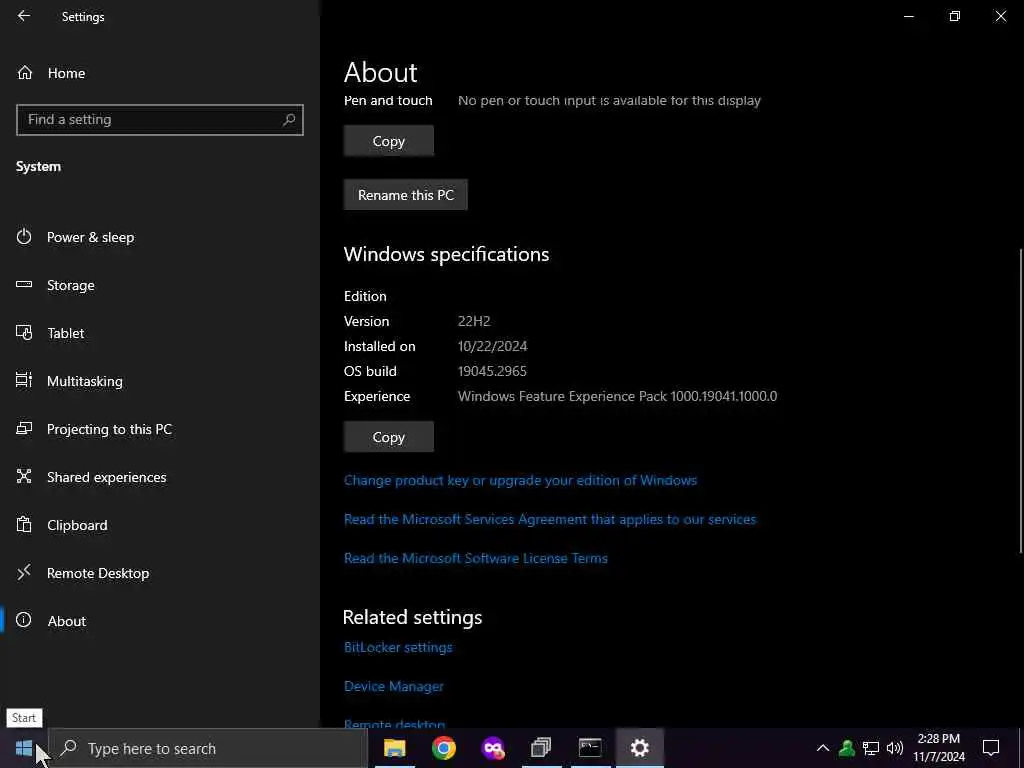This screenshot has width=1024, height=768.
Task: Click the taskbar search box
Action: [208, 748]
